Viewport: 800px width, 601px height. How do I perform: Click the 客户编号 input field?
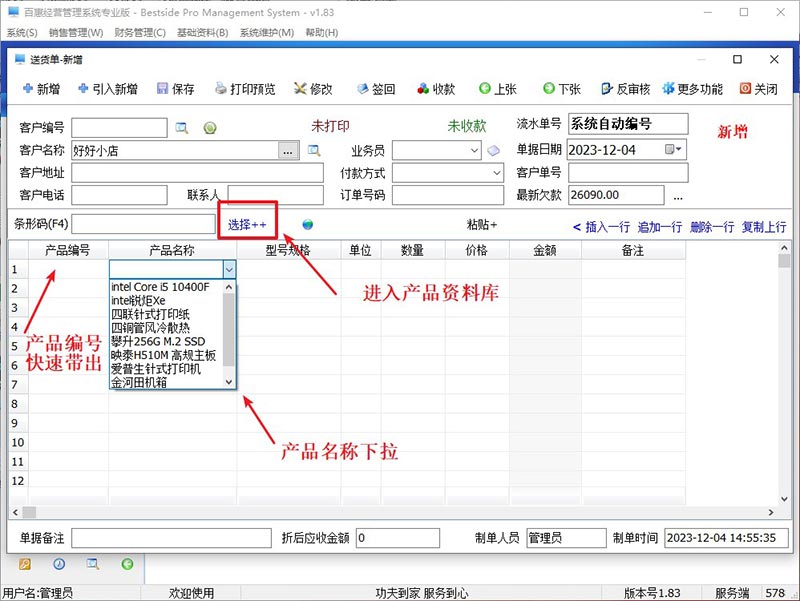[119, 128]
